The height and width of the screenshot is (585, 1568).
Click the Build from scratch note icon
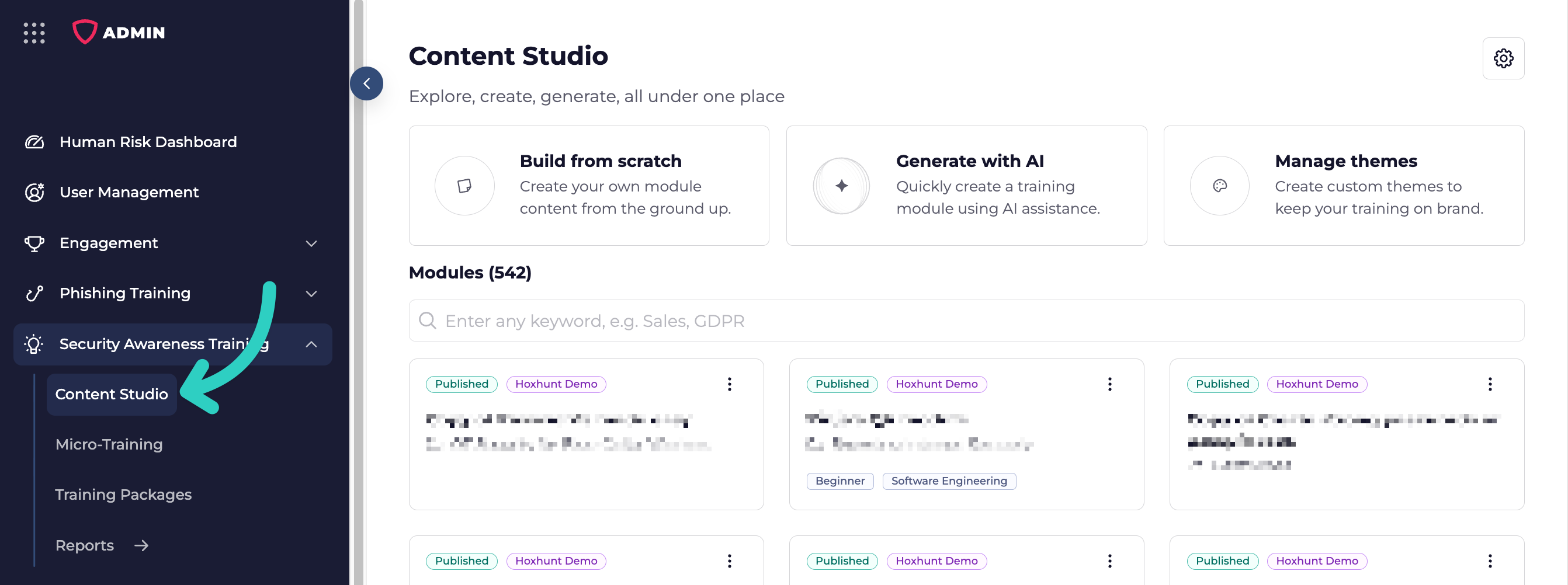tap(464, 186)
